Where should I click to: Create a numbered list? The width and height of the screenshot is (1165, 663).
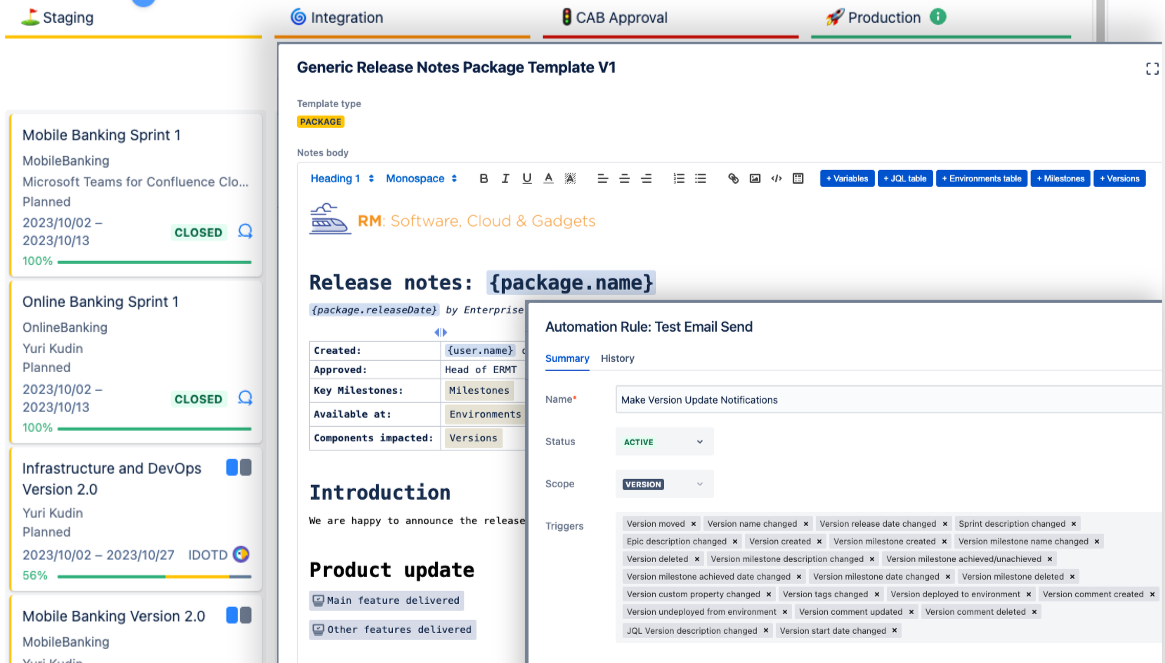[678, 178]
